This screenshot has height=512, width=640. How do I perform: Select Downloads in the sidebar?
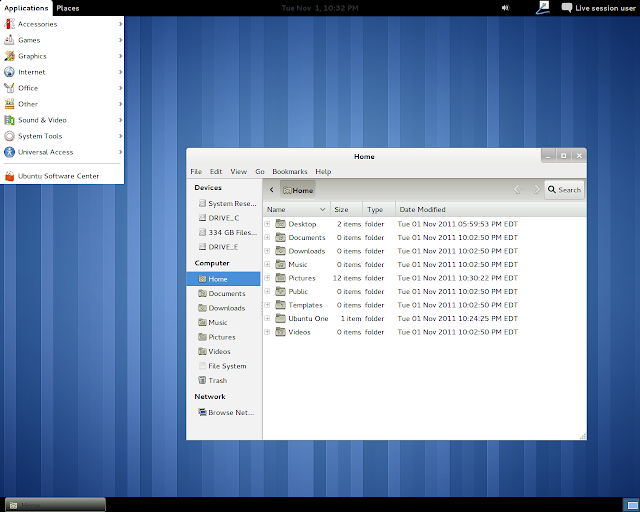coord(224,308)
